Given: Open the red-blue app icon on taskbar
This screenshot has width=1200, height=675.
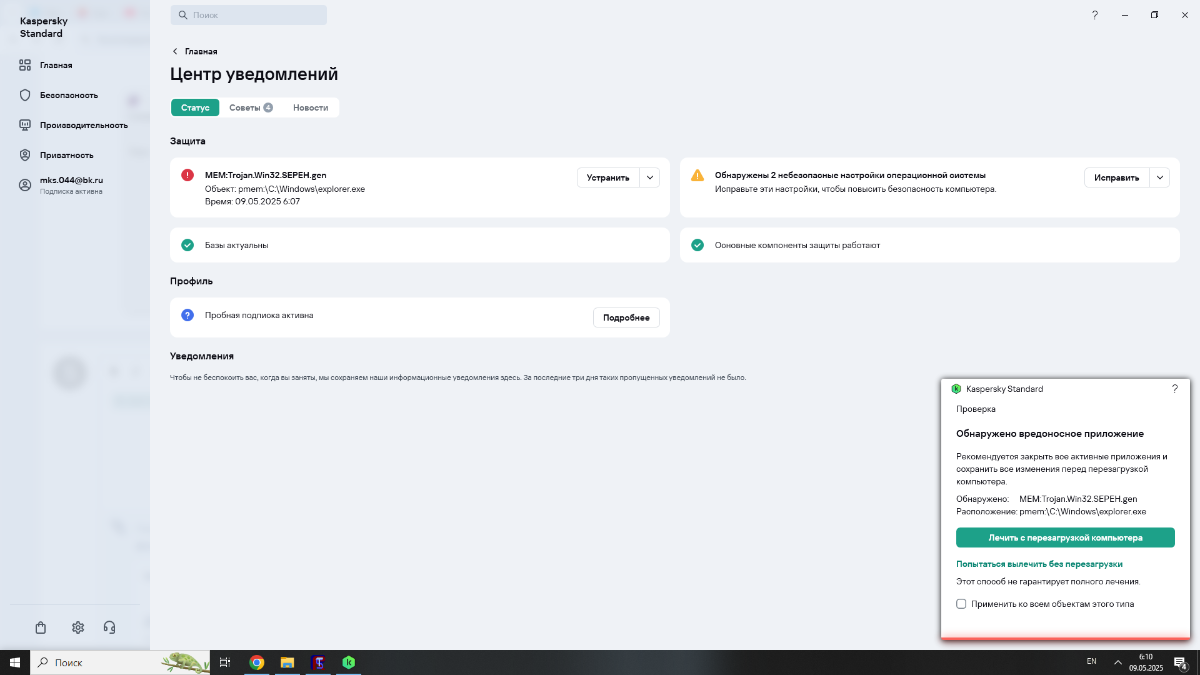Looking at the screenshot, I should click(318, 662).
